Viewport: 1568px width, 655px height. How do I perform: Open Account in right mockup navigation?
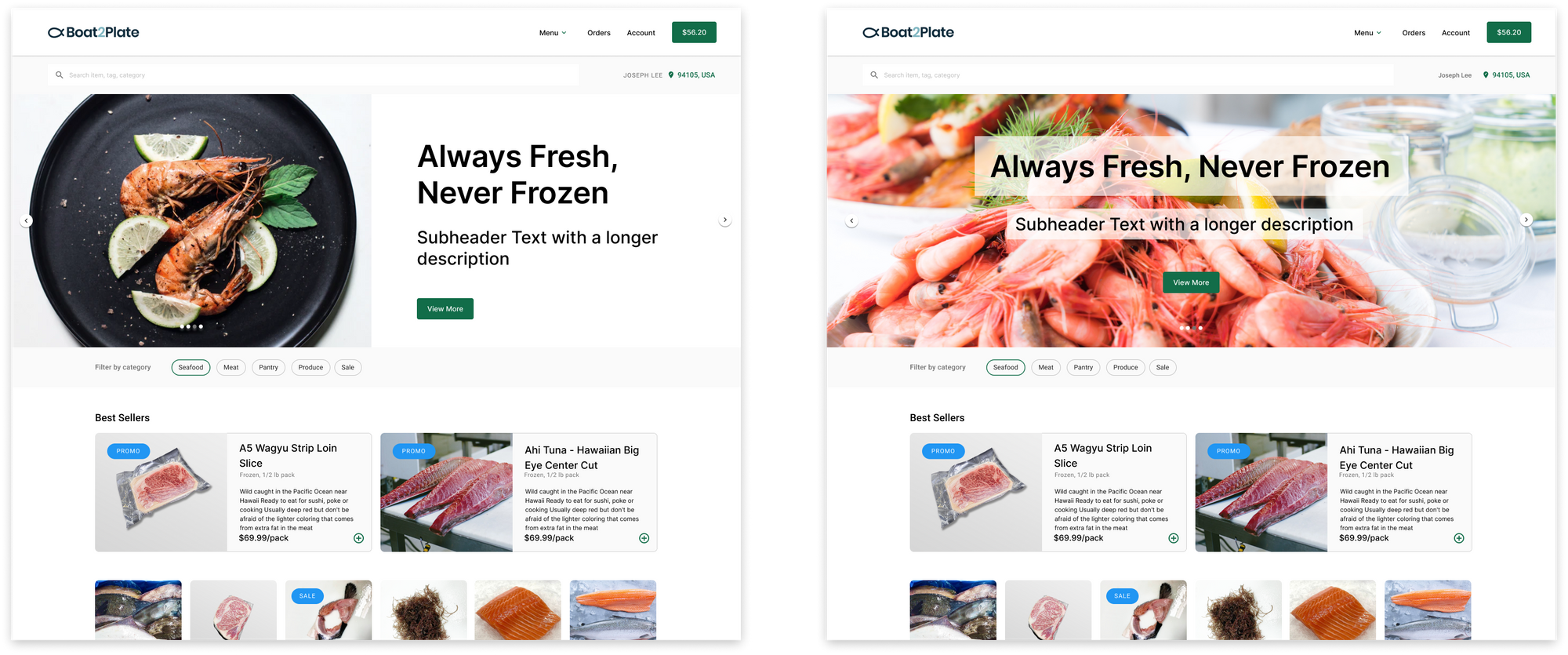coord(1456,33)
